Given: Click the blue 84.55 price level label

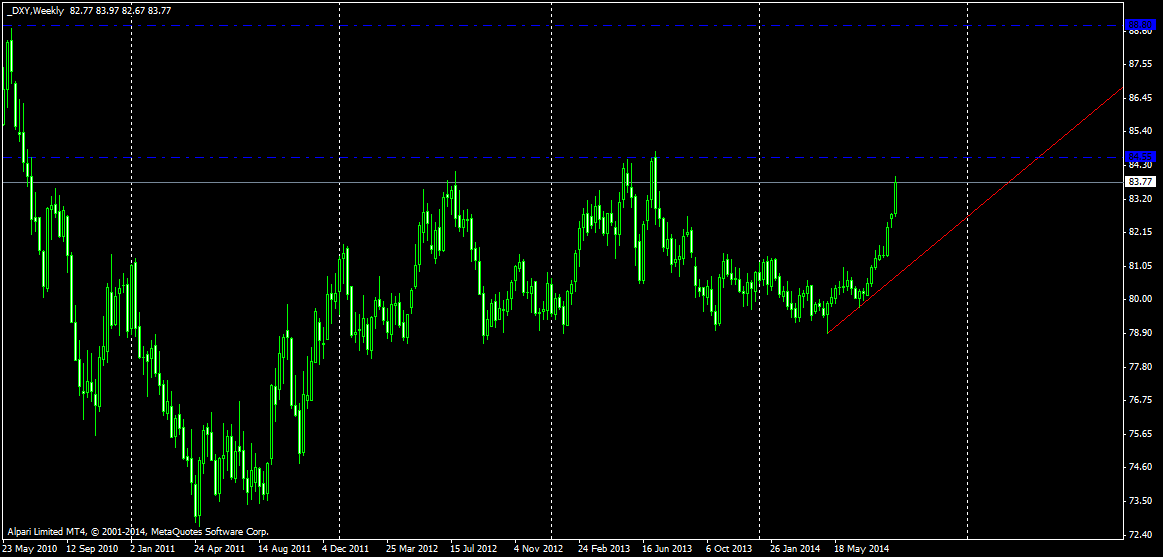Looking at the screenshot, I should pyautogui.click(x=1138, y=156).
